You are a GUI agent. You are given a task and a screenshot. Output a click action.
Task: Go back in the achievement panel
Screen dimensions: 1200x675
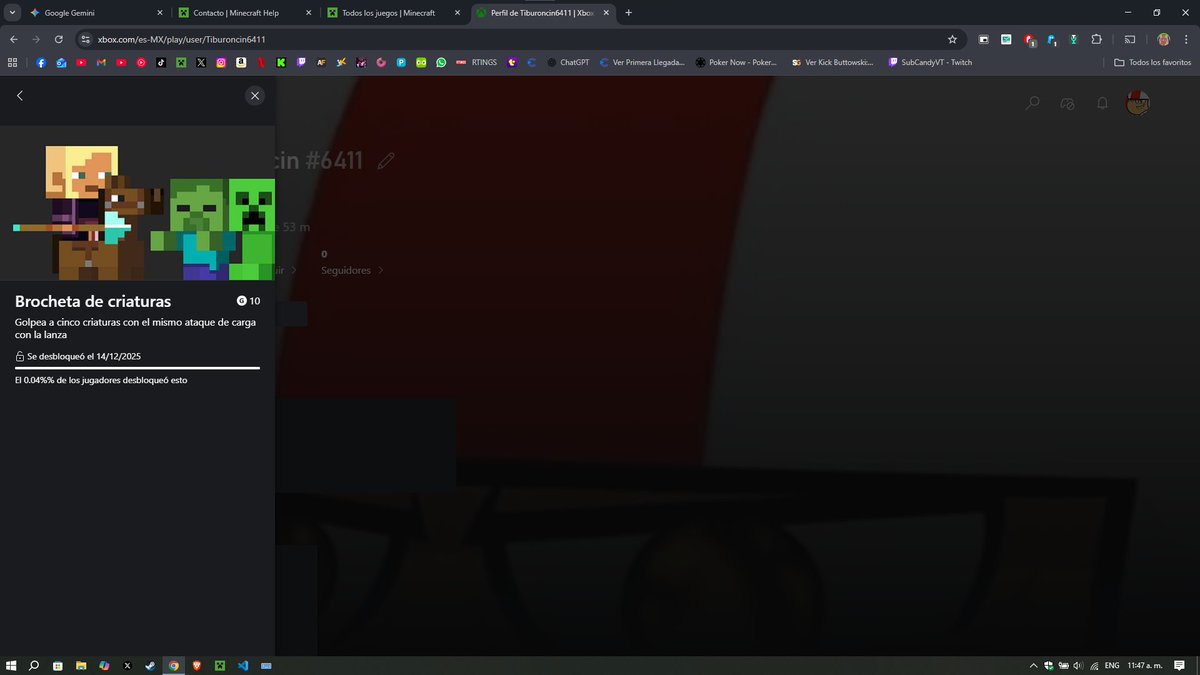(x=20, y=96)
